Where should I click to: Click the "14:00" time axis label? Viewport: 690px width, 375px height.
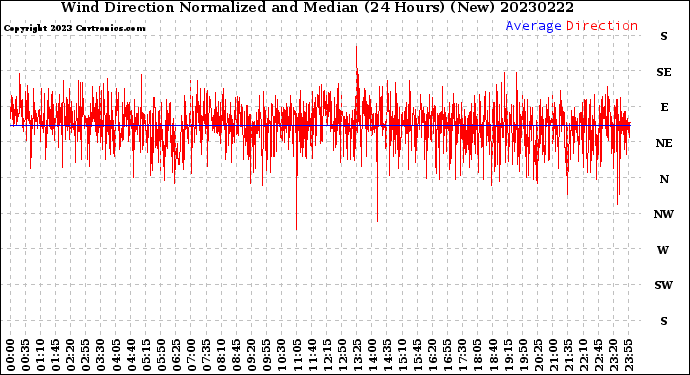372,355
